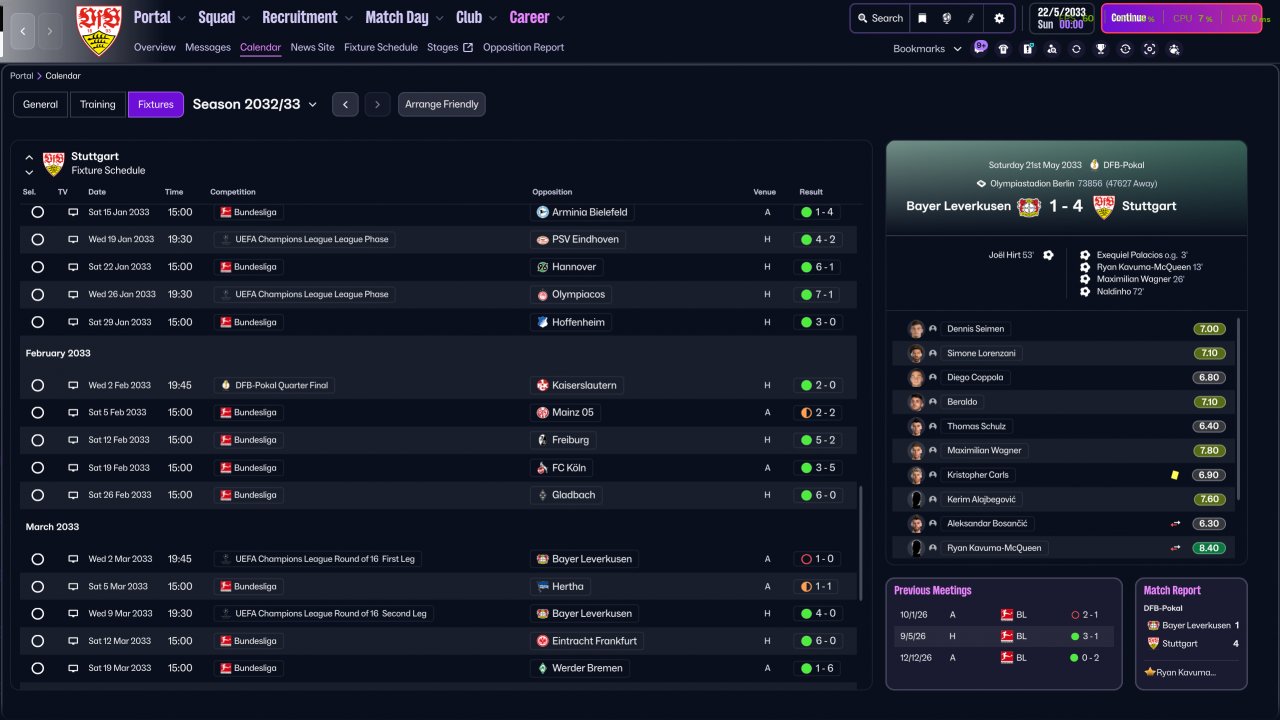Open the Season 2032/33 dropdown
The height and width of the screenshot is (720, 1280).
point(255,104)
